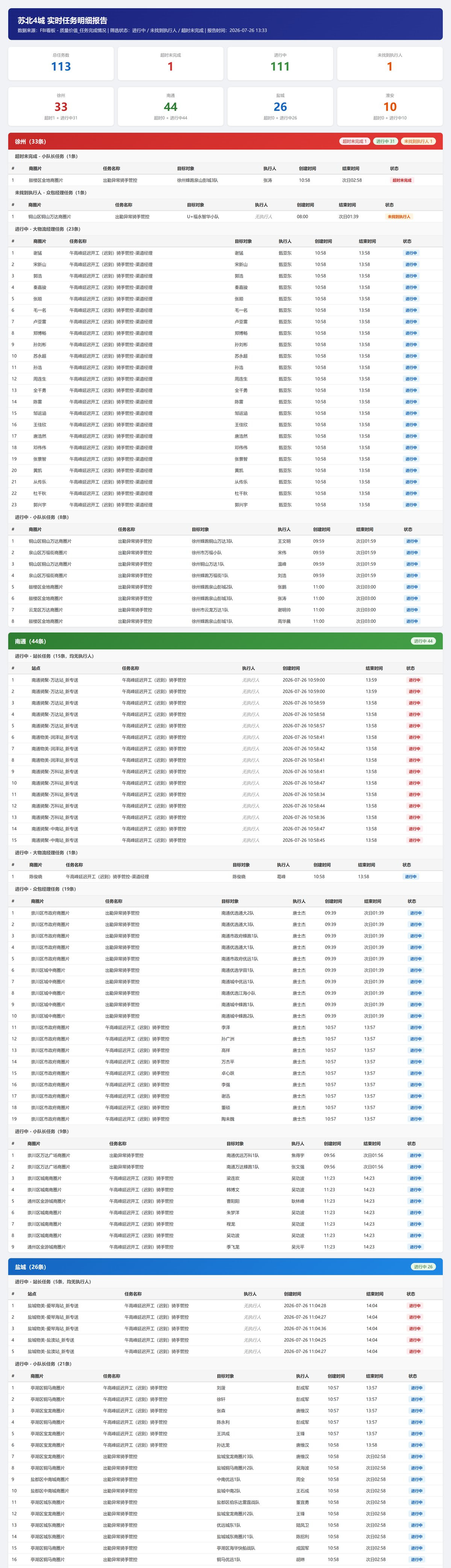This screenshot has height=1568, width=451.
Task: Click the 苏北4城 实时任务明细报告 title
Action: 63,20
